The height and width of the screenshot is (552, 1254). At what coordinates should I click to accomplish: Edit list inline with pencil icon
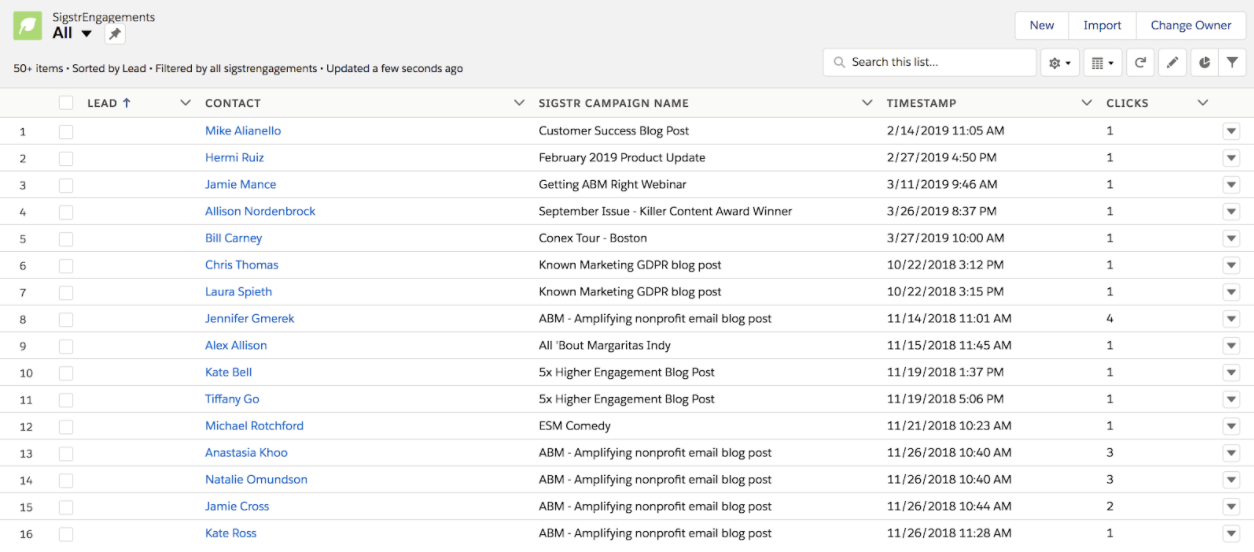coord(1172,63)
